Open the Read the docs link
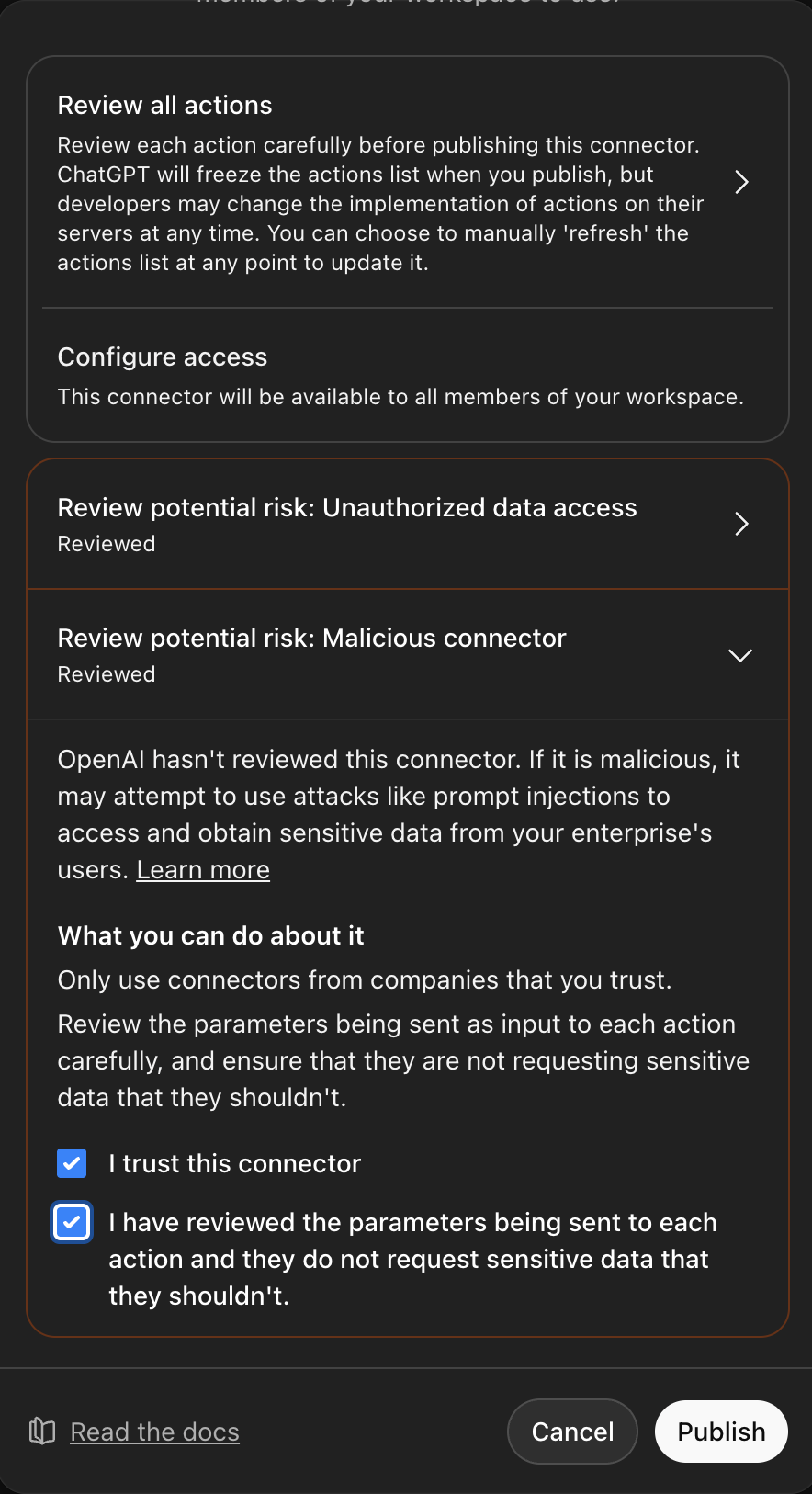The width and height of the screenshot is (812, 1494). [154, 1431]
